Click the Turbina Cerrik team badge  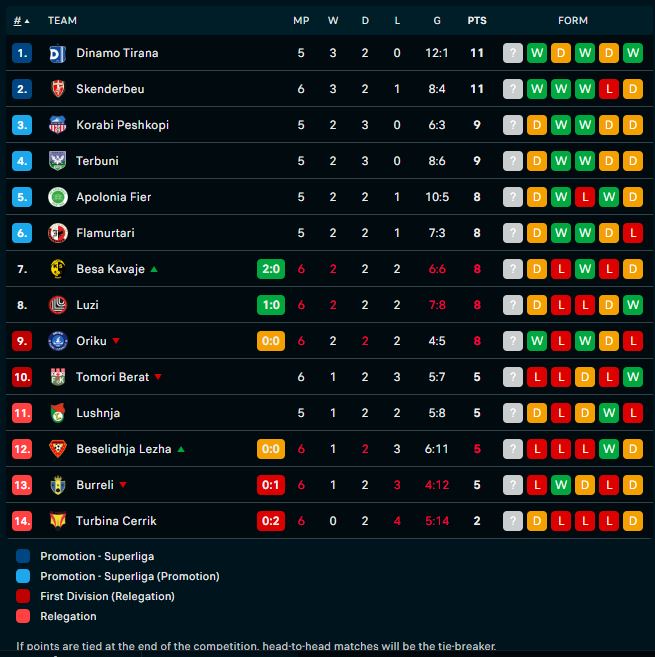click(57, 521)
